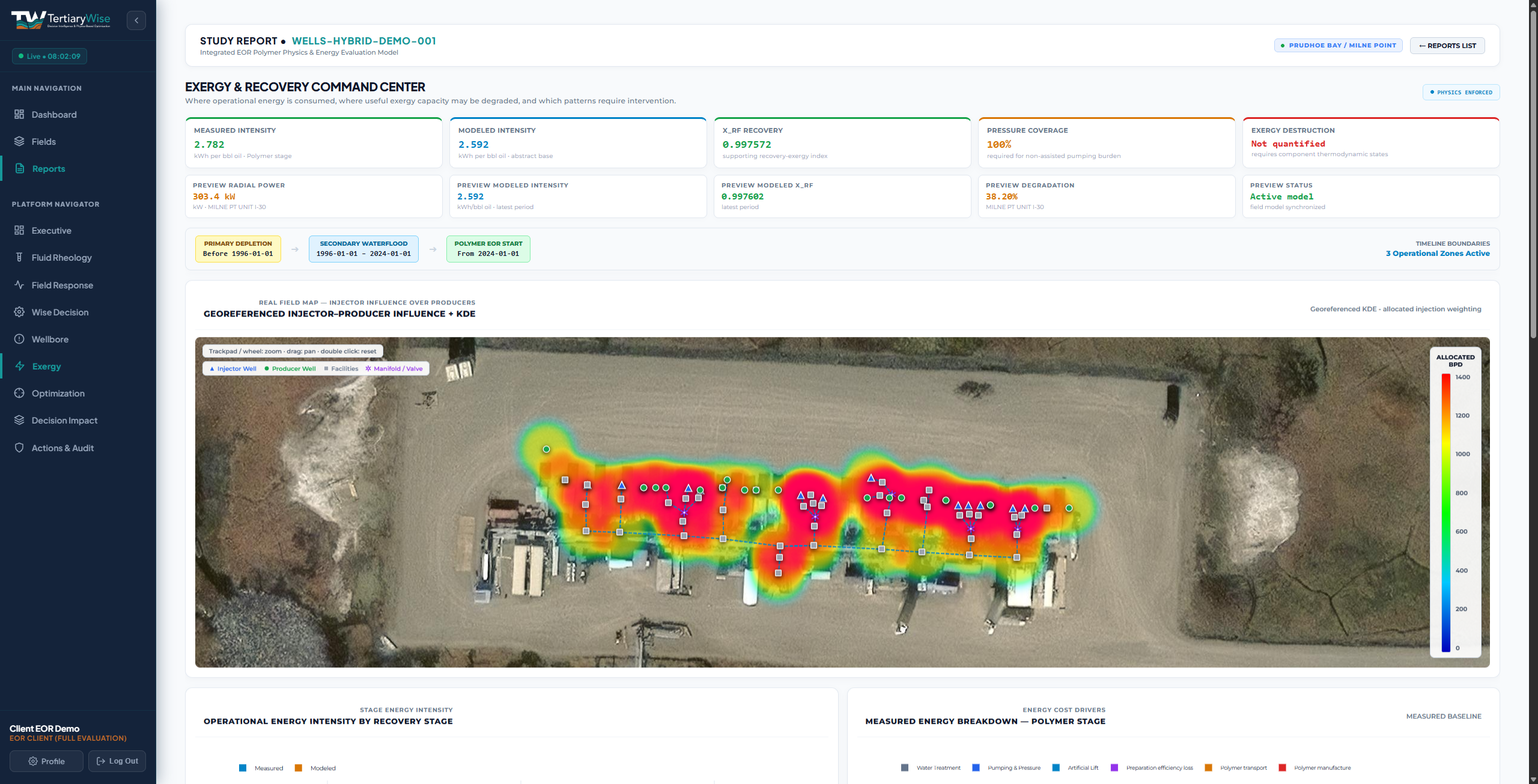Image resolution: width=1538 pixels, height=784 pixels.
Task: Toggle Artificial Lift legend swatch
Action: (1056, 768)
